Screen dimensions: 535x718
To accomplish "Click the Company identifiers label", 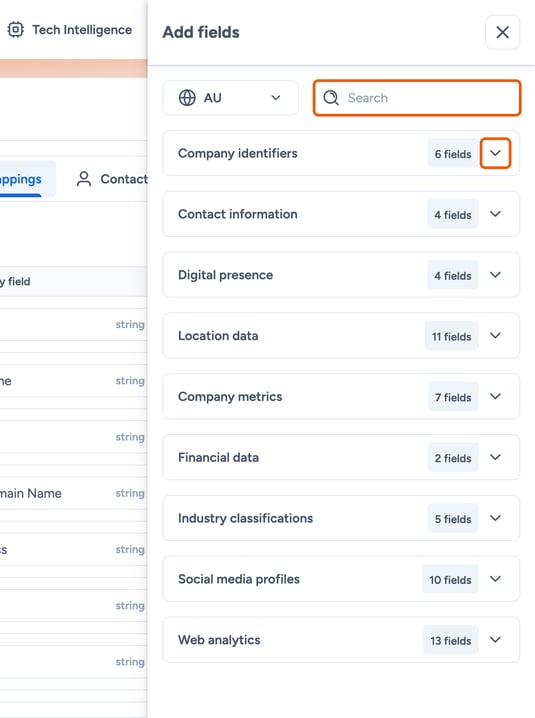I will [238, 153].
